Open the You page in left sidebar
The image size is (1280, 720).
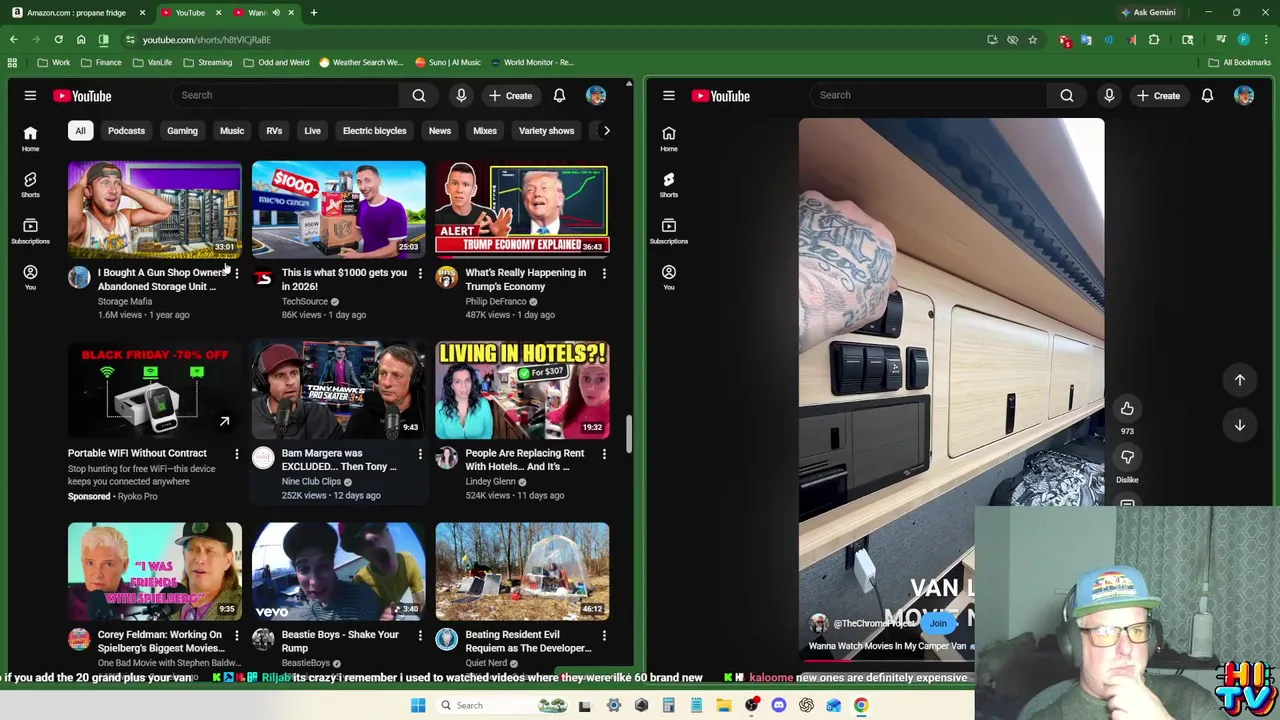30,277
